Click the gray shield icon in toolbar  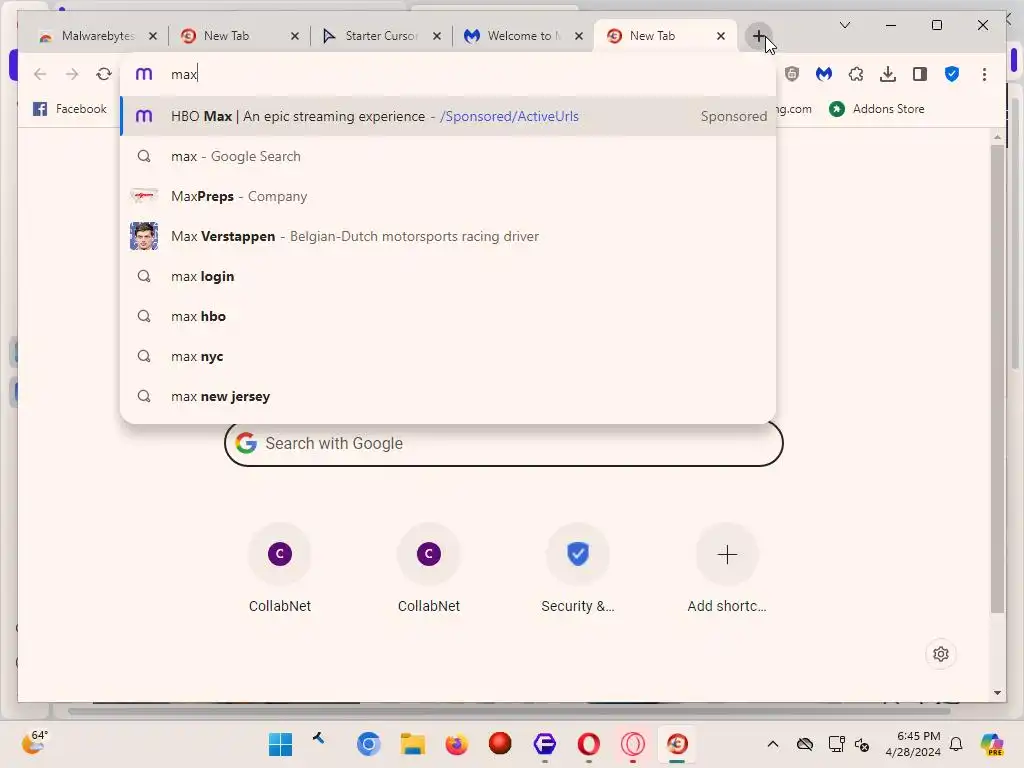tap(792, 74)
